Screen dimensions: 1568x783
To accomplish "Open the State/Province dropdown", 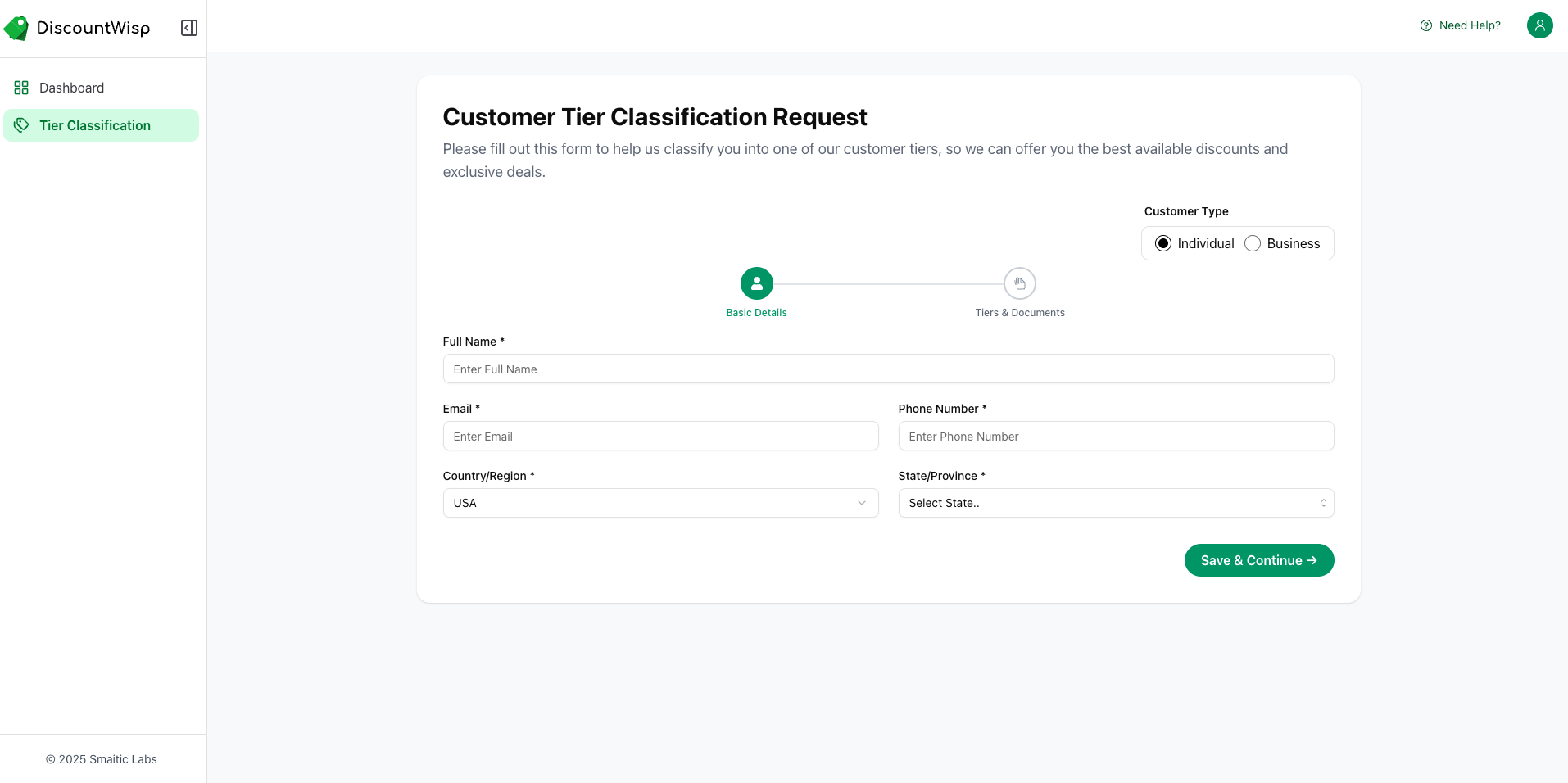I will pyautogui.click(x=1116, y=503).
